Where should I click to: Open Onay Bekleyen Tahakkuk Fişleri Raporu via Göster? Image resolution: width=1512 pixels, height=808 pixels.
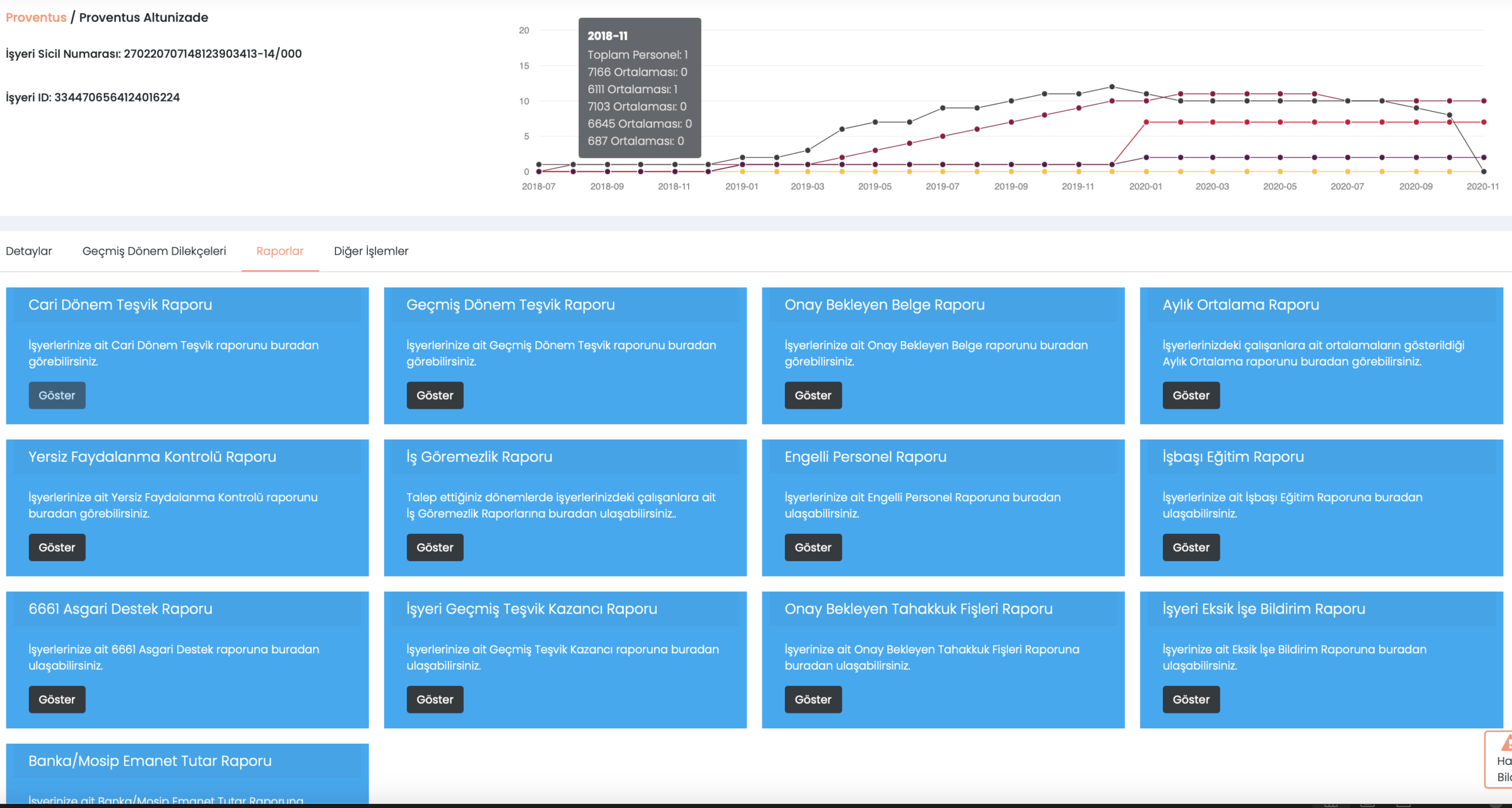[x=813, y=699]
